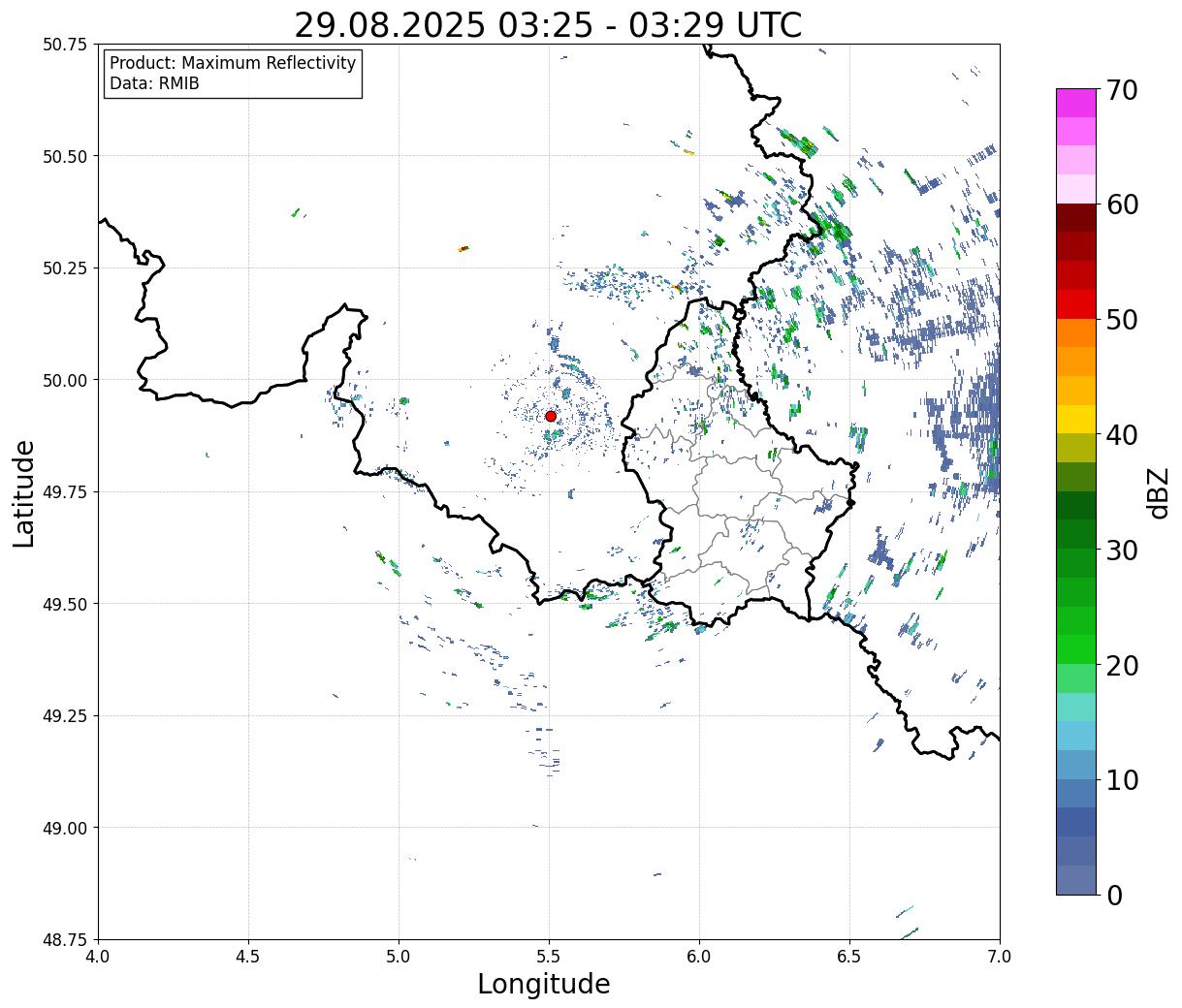Click the latitude tick label "49.25"

[65, 716]
